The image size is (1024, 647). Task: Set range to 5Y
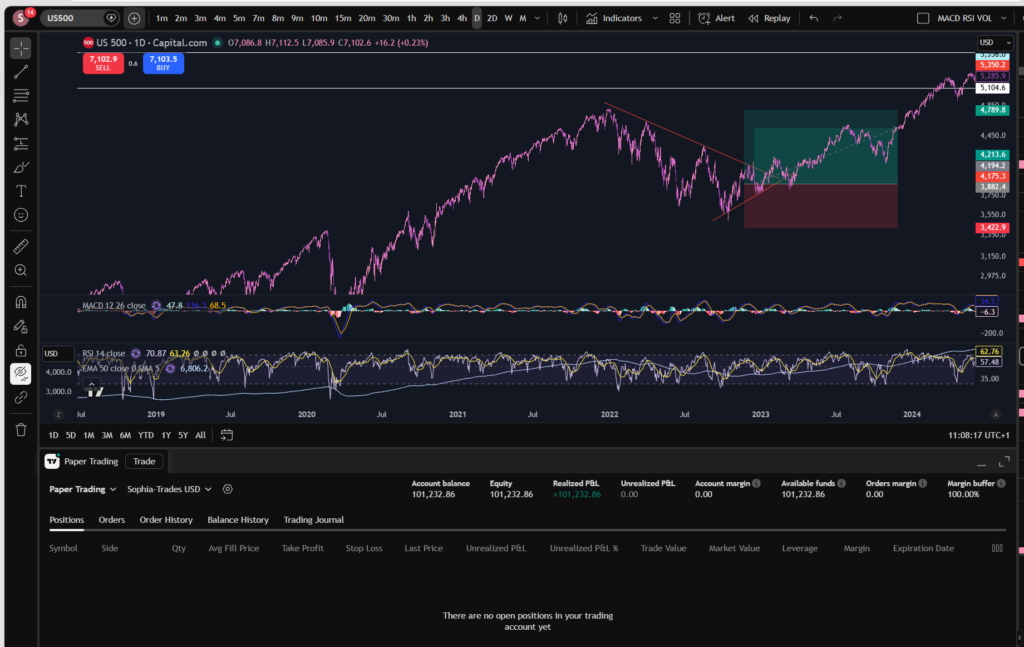183,435
